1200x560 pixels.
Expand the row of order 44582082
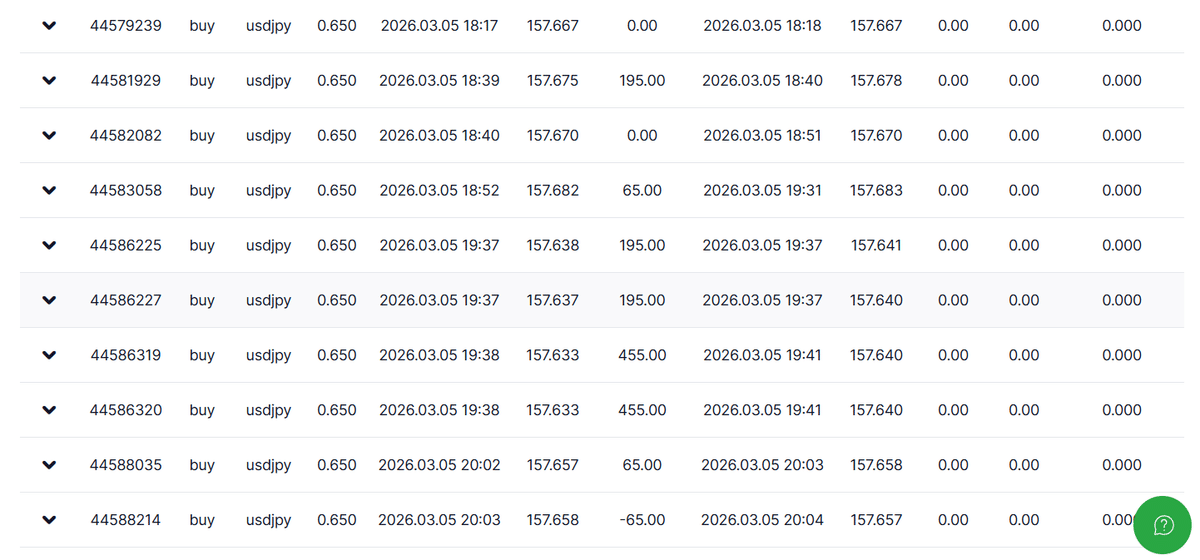click(49, 136)
